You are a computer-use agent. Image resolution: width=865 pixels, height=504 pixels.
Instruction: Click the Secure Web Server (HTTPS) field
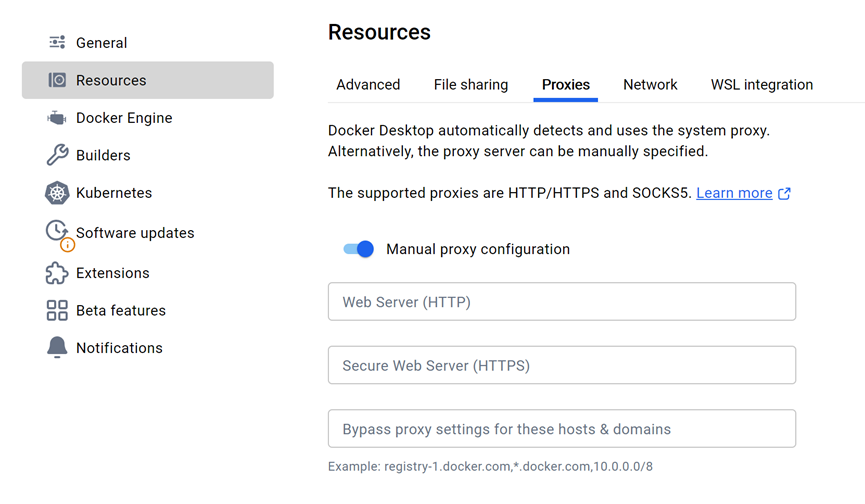(562, 365)
